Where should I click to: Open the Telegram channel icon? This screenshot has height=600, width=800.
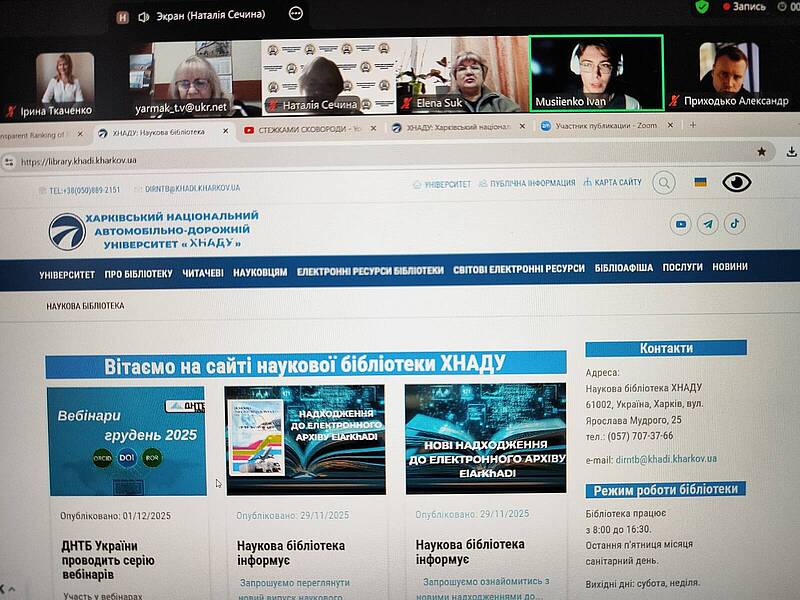[x=708, y=224]
